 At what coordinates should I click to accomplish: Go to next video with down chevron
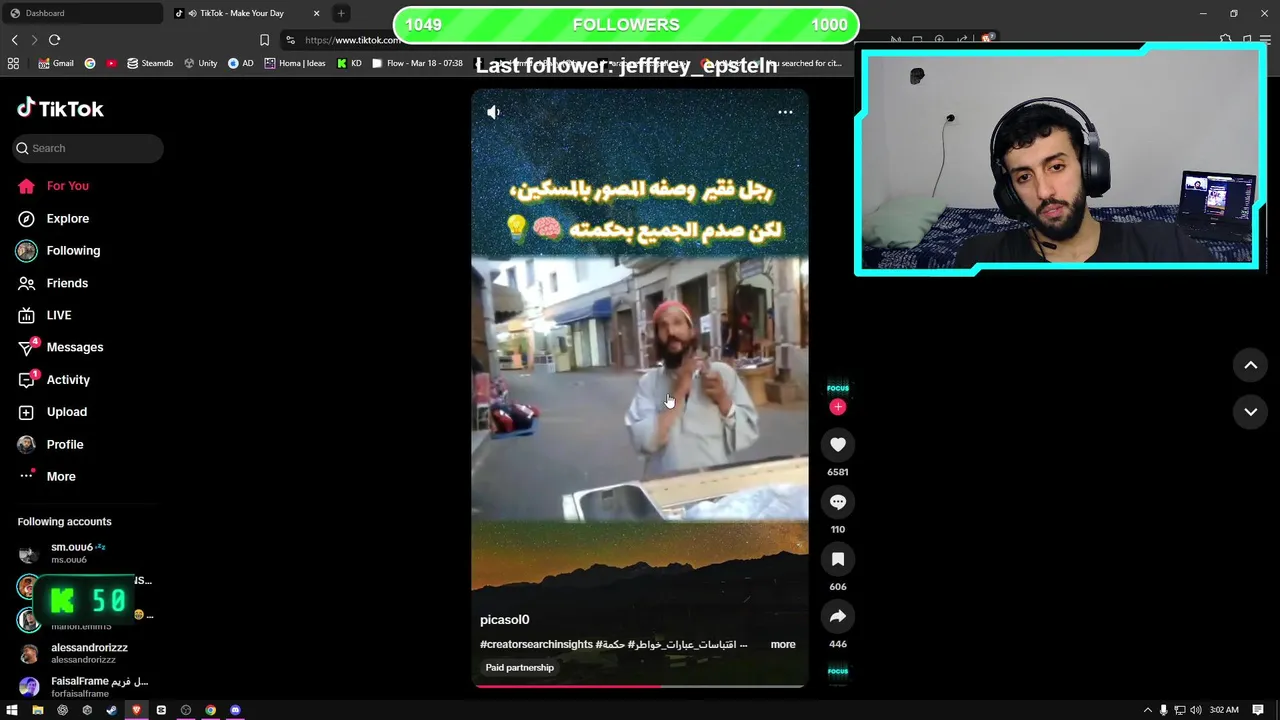pos(1250,412)
